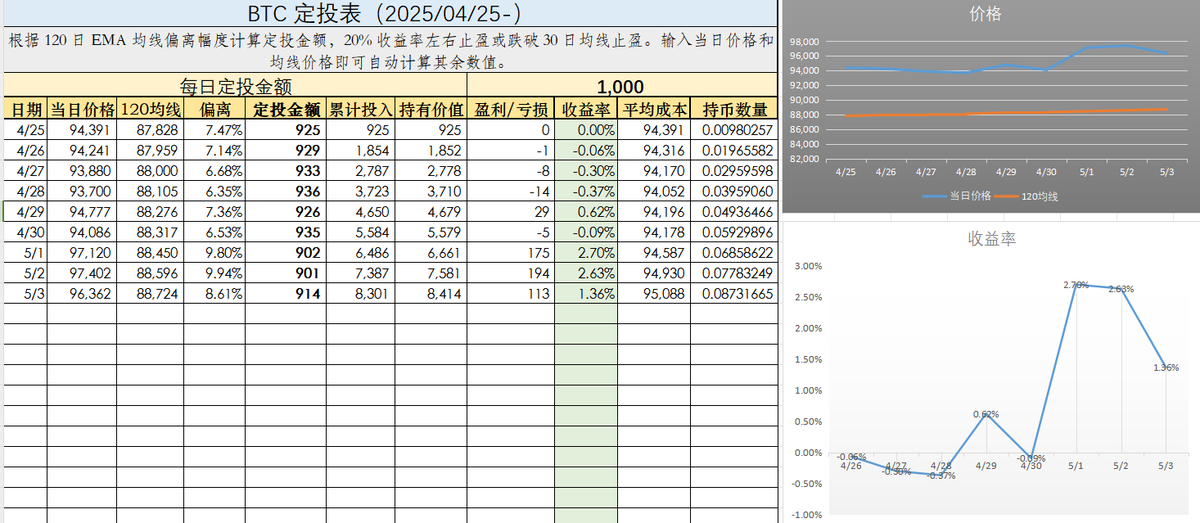
Task: Click the 盈利/亏损 column header
Action: click(510, 110)
